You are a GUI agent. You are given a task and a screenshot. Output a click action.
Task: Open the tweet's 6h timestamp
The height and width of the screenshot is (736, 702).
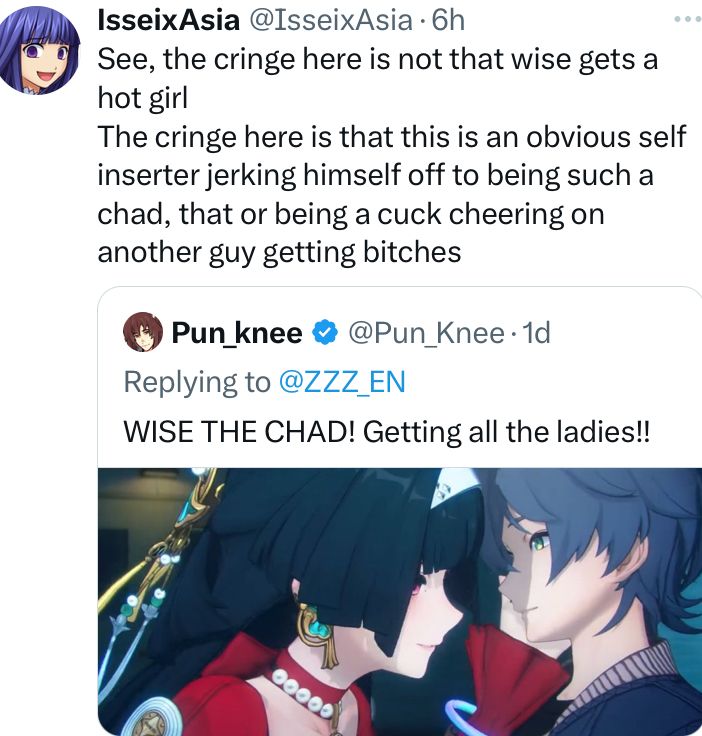[448, 21]
